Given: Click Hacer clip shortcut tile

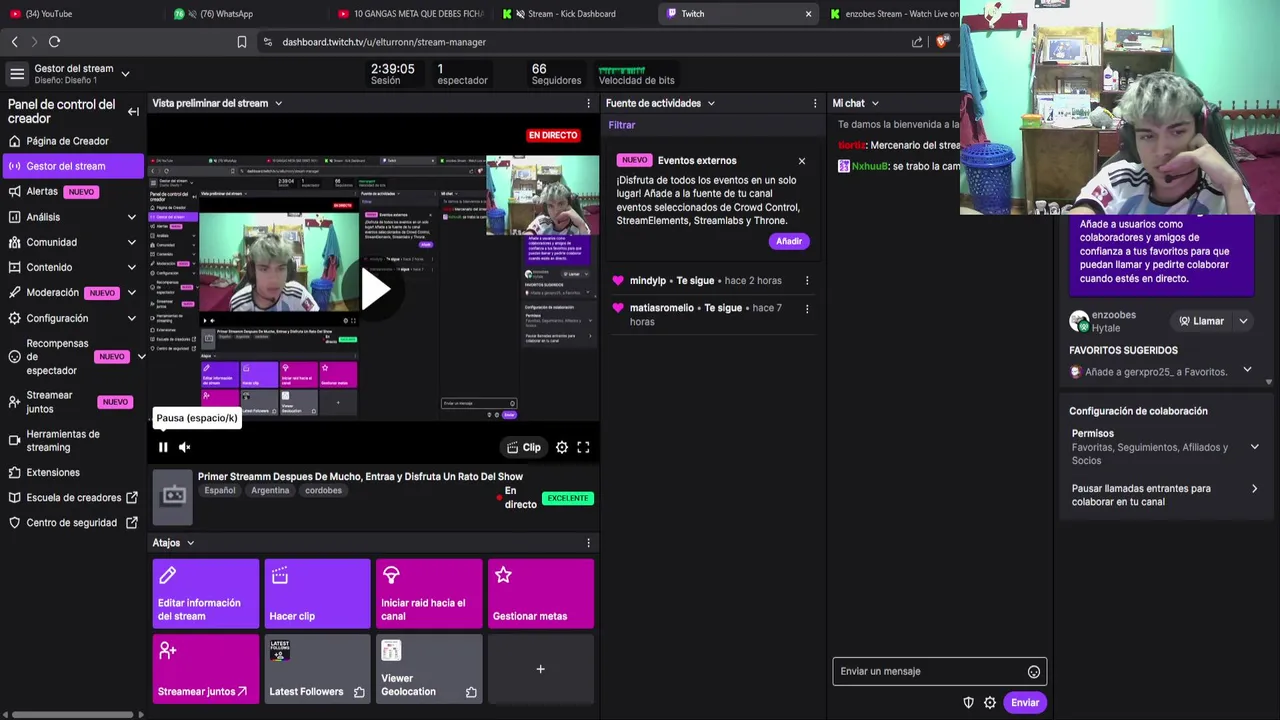Looking at the screenshot, I should [318, 594].
